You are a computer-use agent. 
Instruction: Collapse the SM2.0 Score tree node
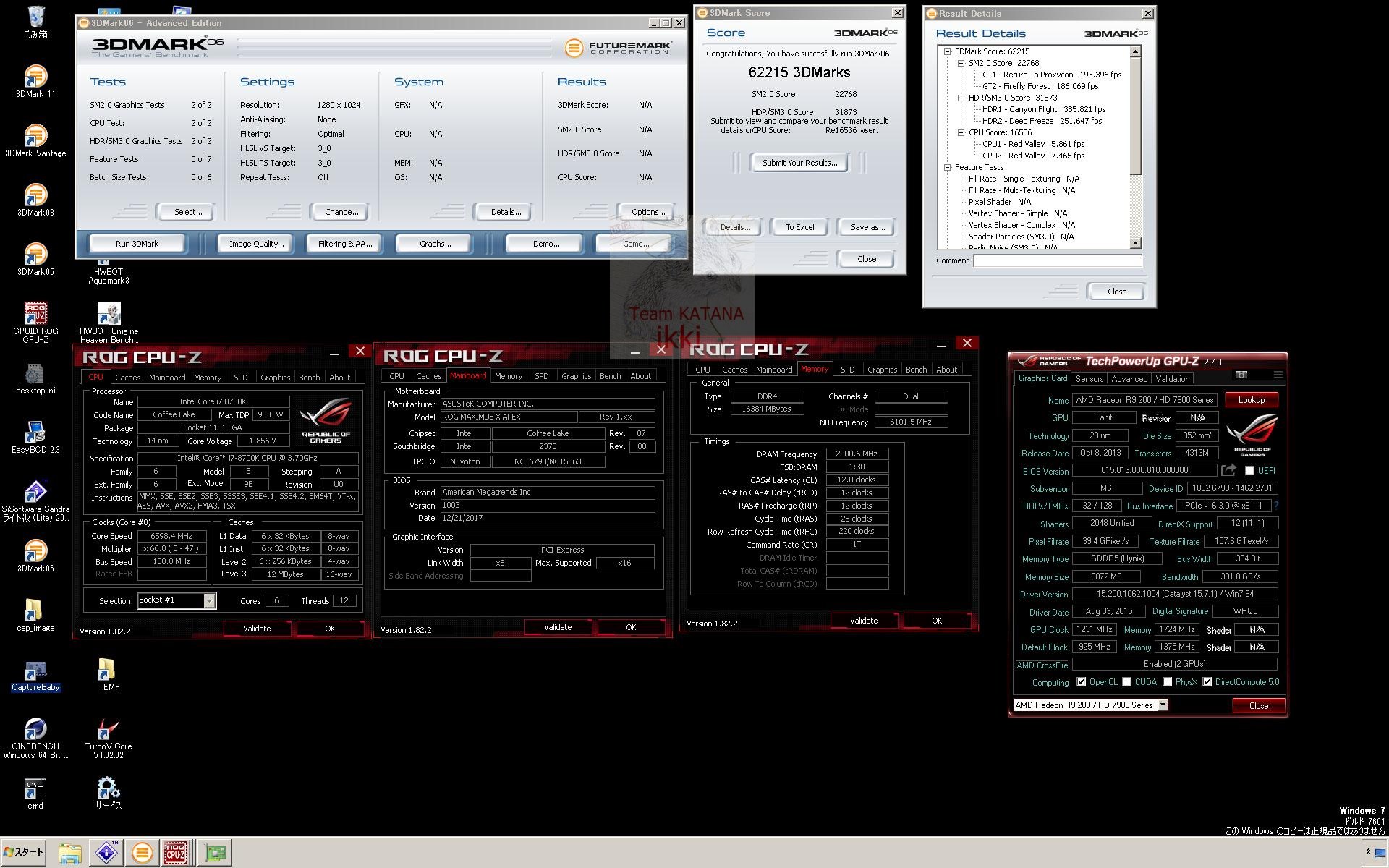[x=961, y=63]
